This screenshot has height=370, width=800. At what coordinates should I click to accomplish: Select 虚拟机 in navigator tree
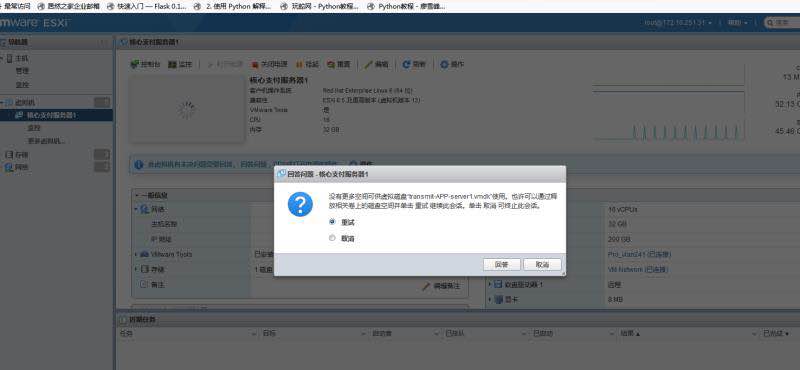pyautogui.click(x=25, y=103)
